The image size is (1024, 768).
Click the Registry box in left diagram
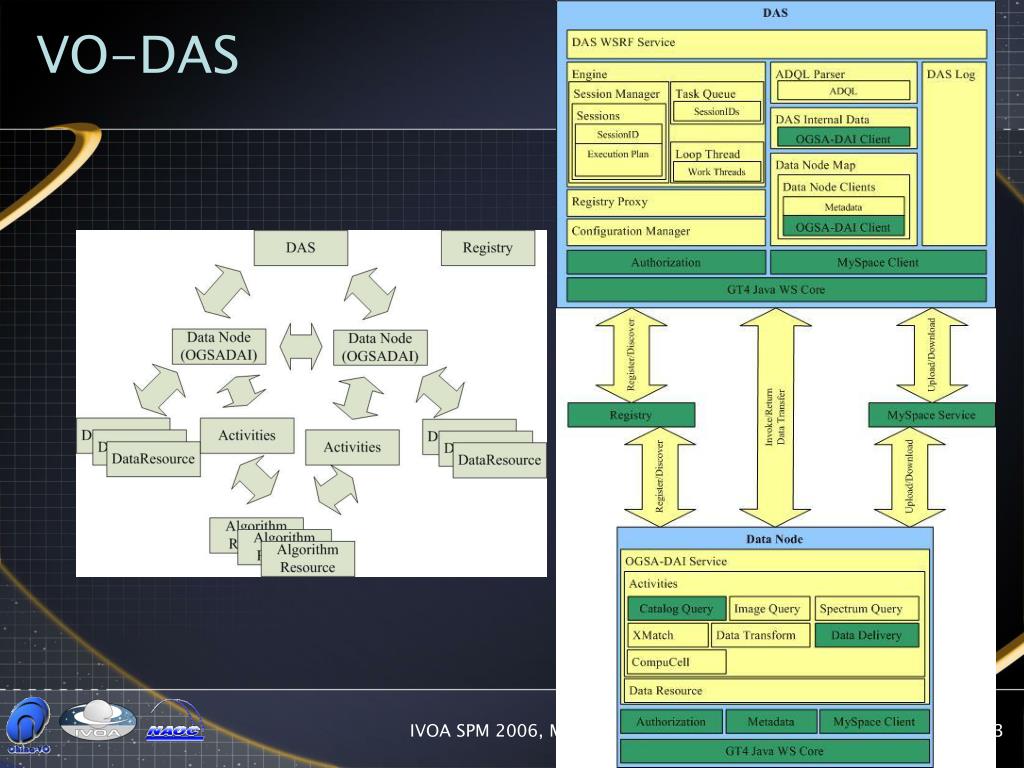488,248
